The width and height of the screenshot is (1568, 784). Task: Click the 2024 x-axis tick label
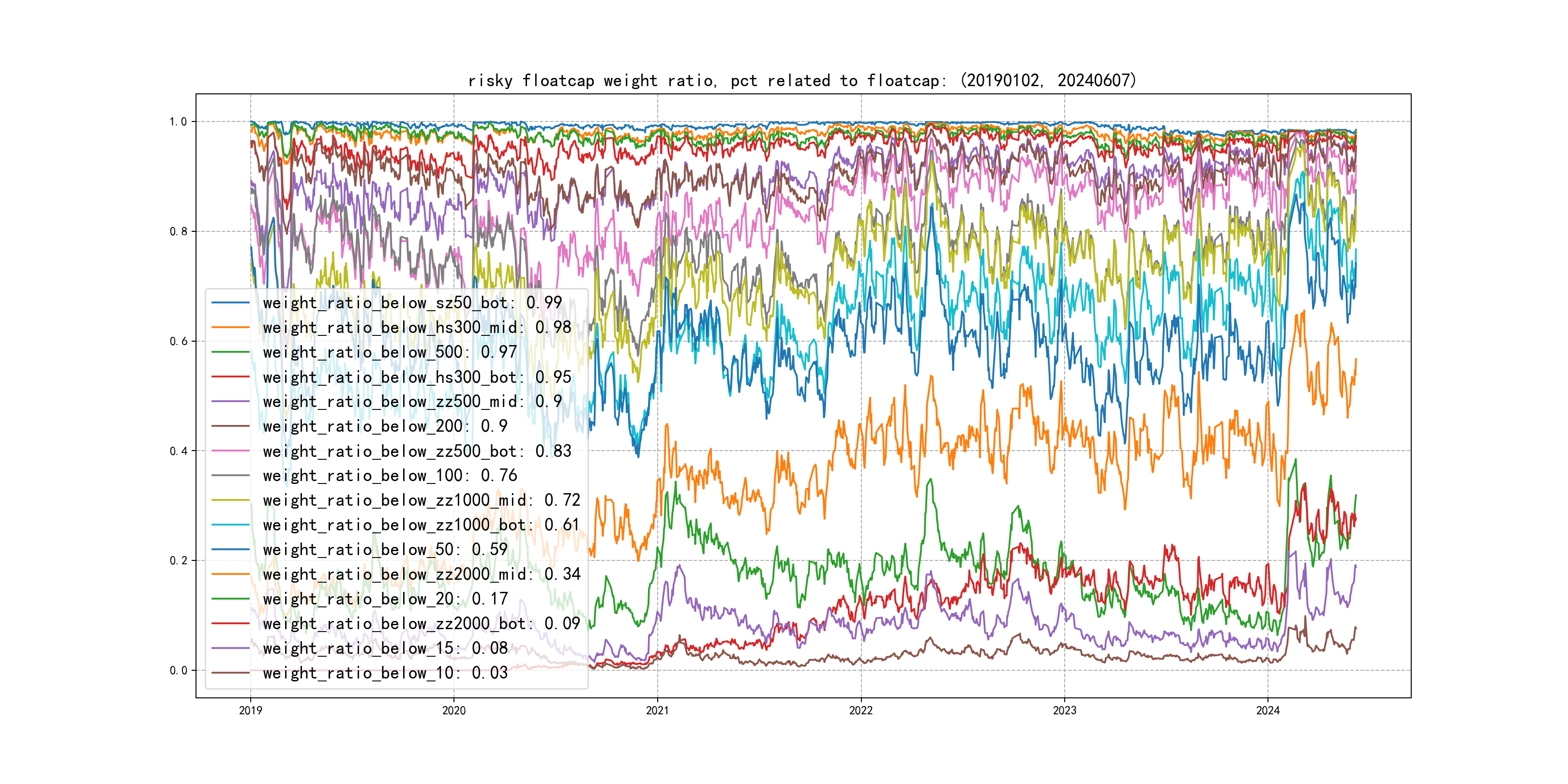tap(1268, 710)
